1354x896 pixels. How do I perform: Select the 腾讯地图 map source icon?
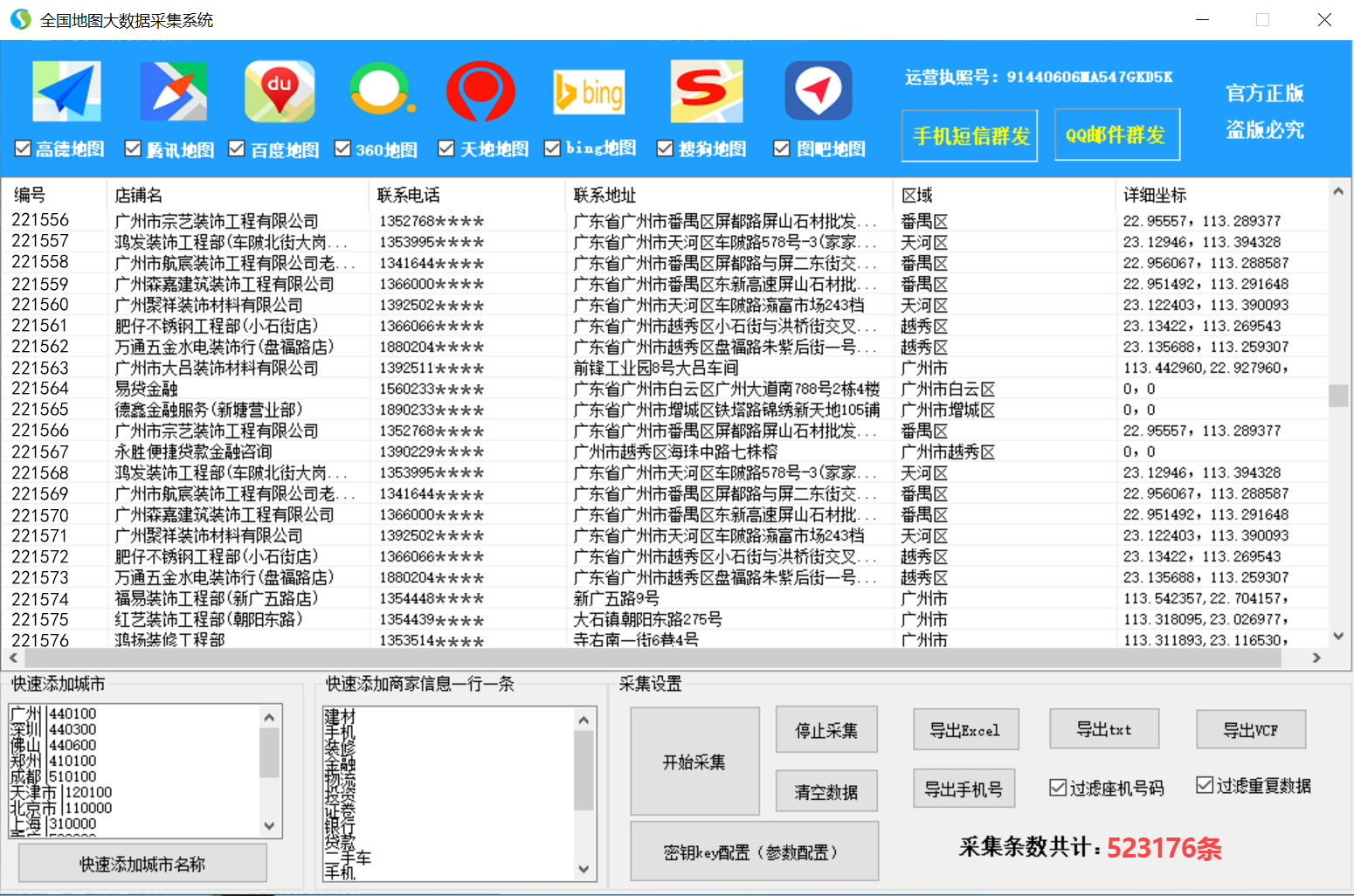pyautogui.click(x=174, y=90)
